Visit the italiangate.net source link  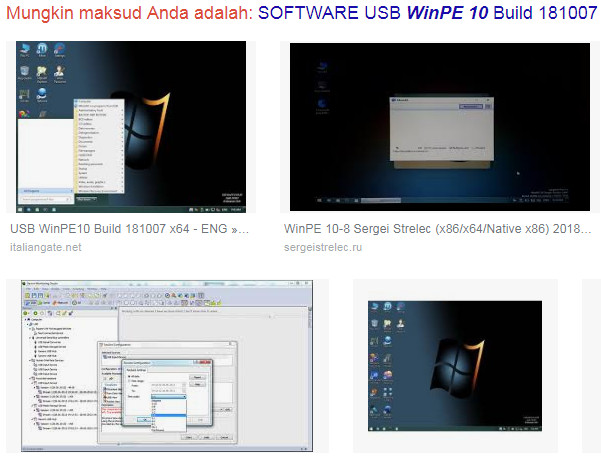click(46, 247)
